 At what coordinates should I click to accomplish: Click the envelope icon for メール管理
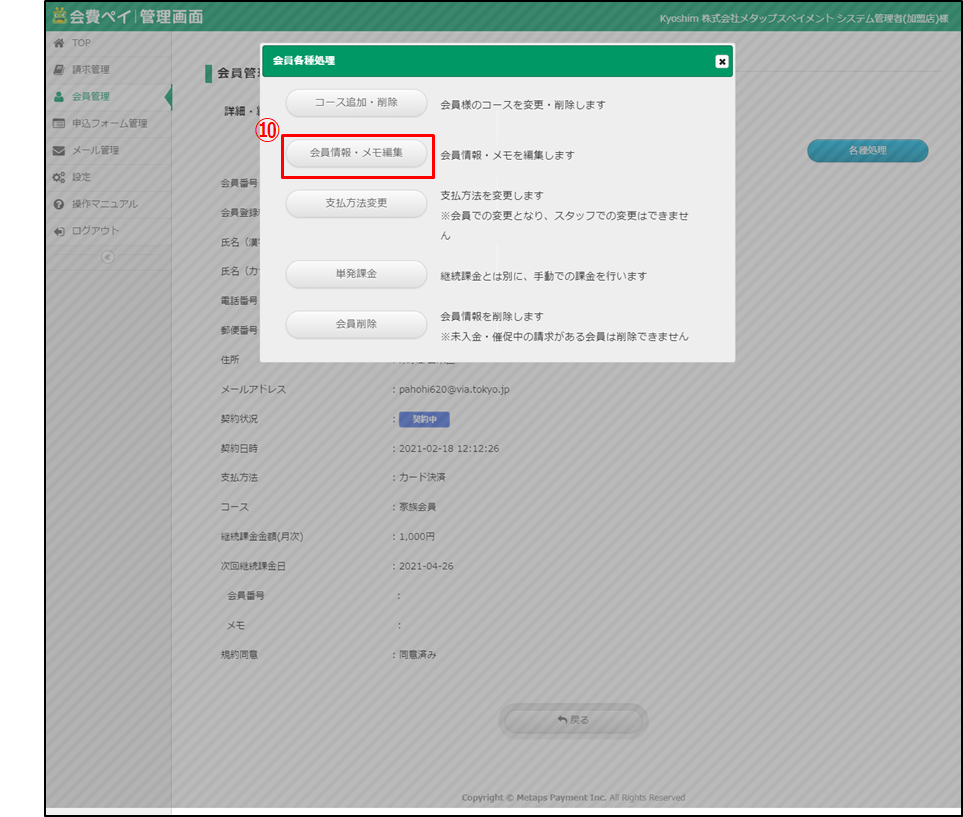tap(59, 151)
